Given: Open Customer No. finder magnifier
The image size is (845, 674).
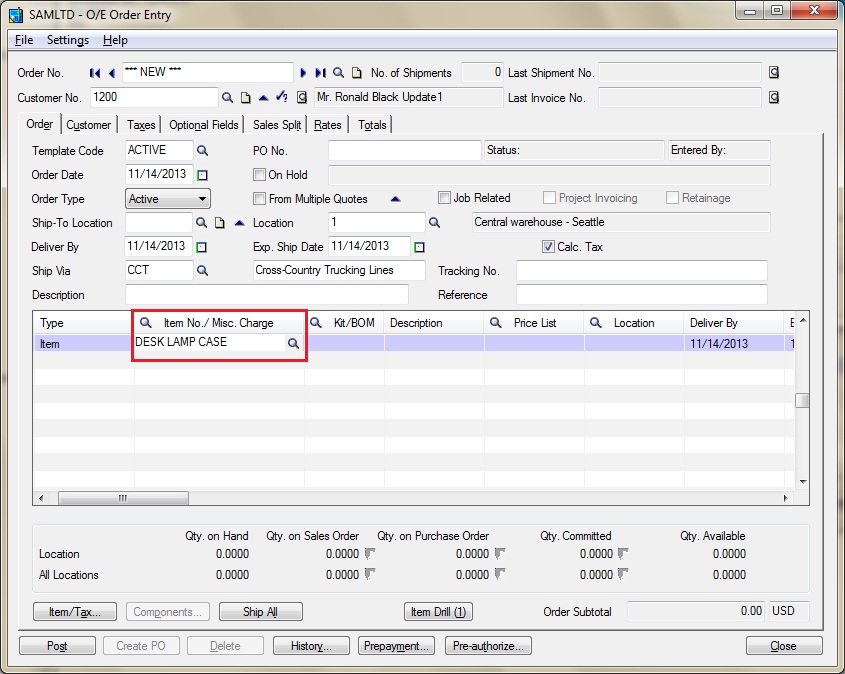Looking at the screenshot, I should (227, 98).
